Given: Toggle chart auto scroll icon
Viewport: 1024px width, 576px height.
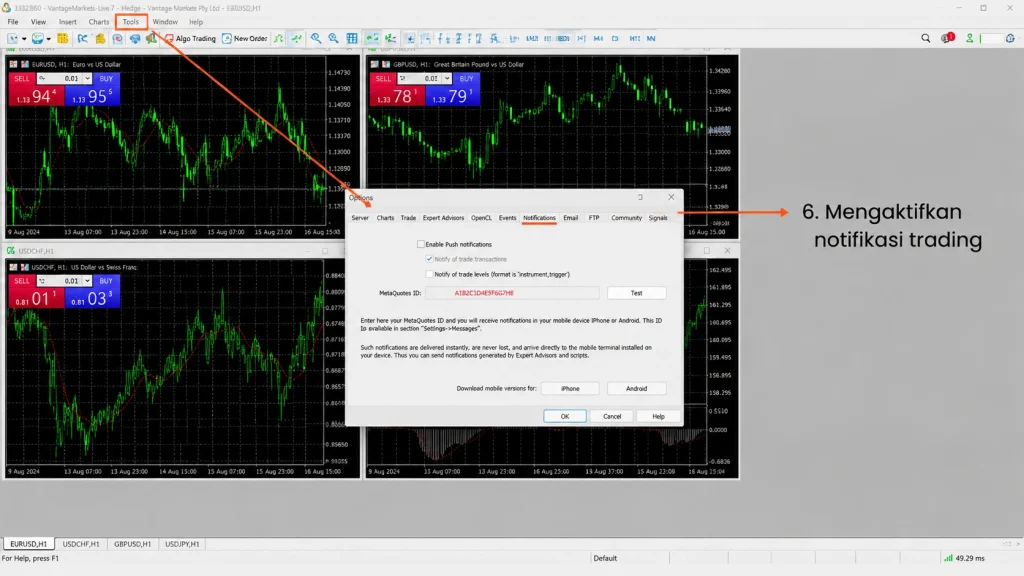Looking at the screenshot, I should pos(372,39).
